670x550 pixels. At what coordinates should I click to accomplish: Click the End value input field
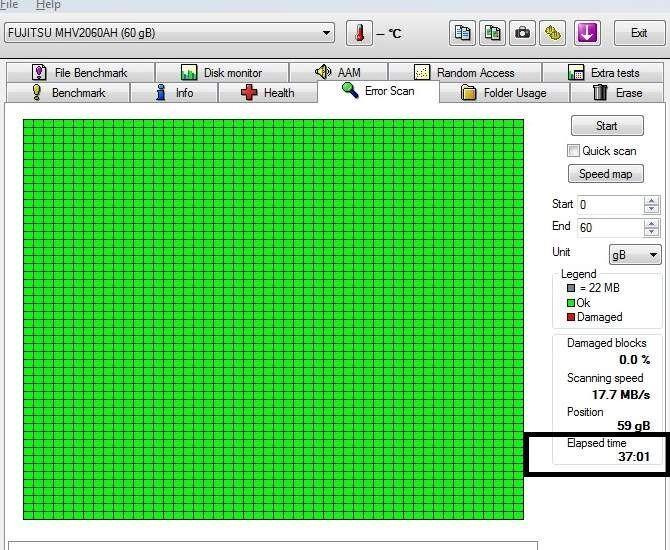click(610, 228)
